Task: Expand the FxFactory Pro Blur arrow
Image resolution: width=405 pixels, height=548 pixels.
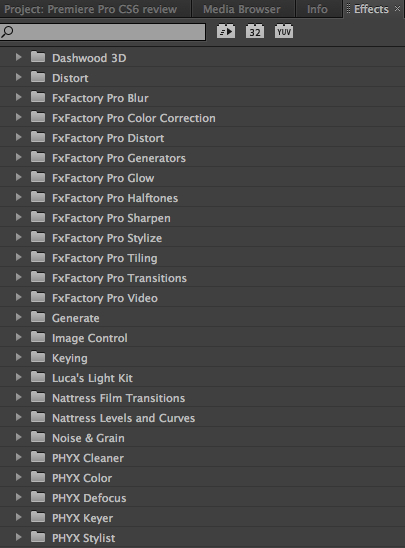Action: click(x=19, y=97)
